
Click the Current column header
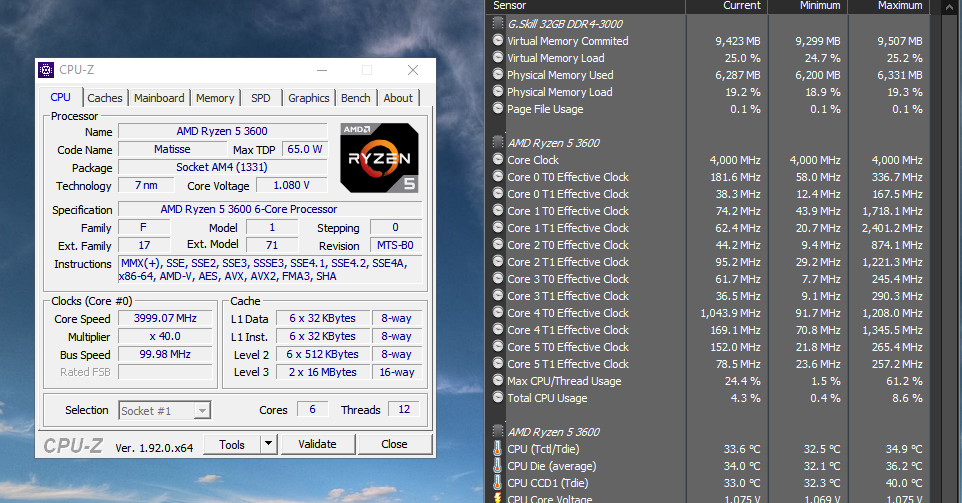point(726,6)
